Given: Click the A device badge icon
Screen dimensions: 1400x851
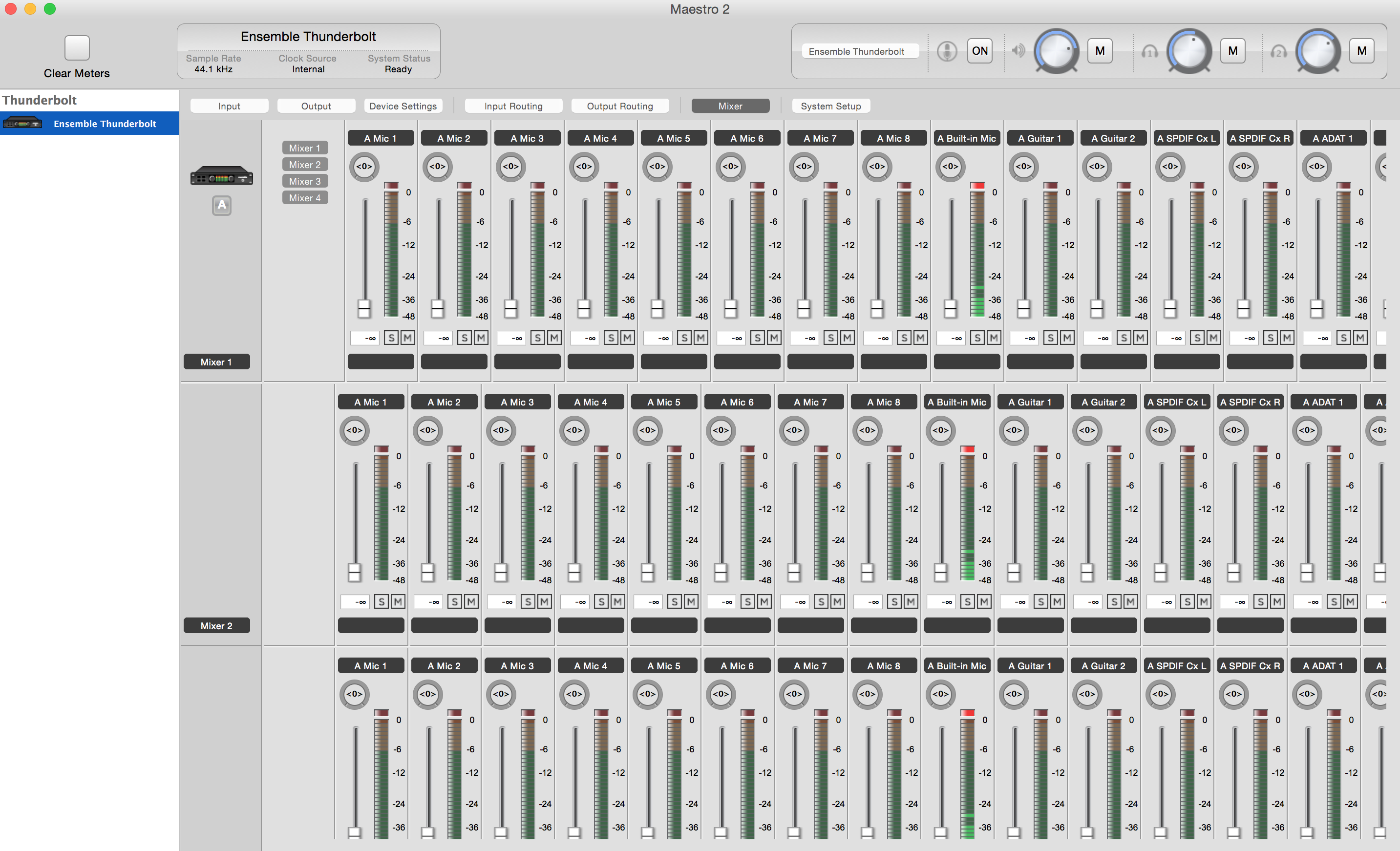Looking at the screenshot, I should coord(222,205).
